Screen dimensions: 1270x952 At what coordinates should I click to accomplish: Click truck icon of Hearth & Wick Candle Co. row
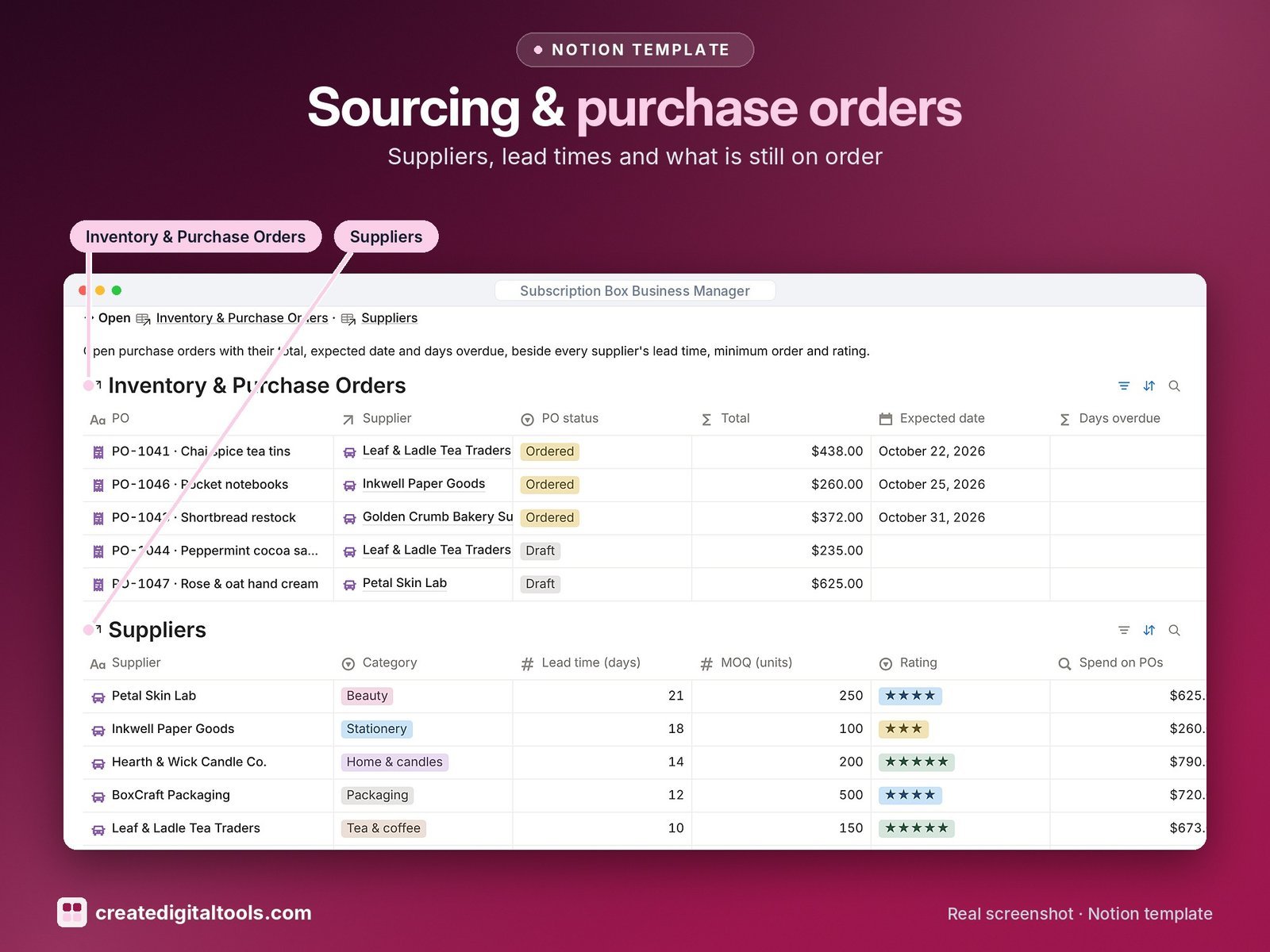click(x=98, y=763)
